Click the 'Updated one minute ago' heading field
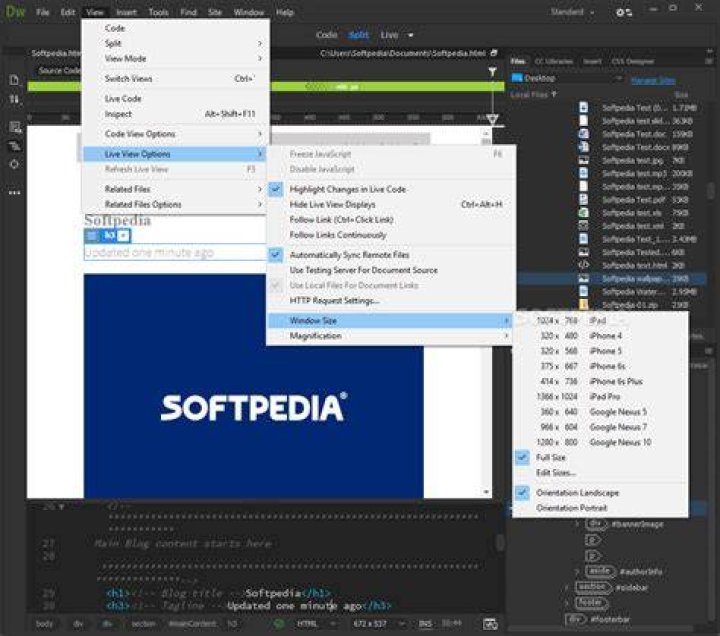Image resolution: width=720 pixels, height=636 pixels. pyautogui.click(x=174, y=252)
